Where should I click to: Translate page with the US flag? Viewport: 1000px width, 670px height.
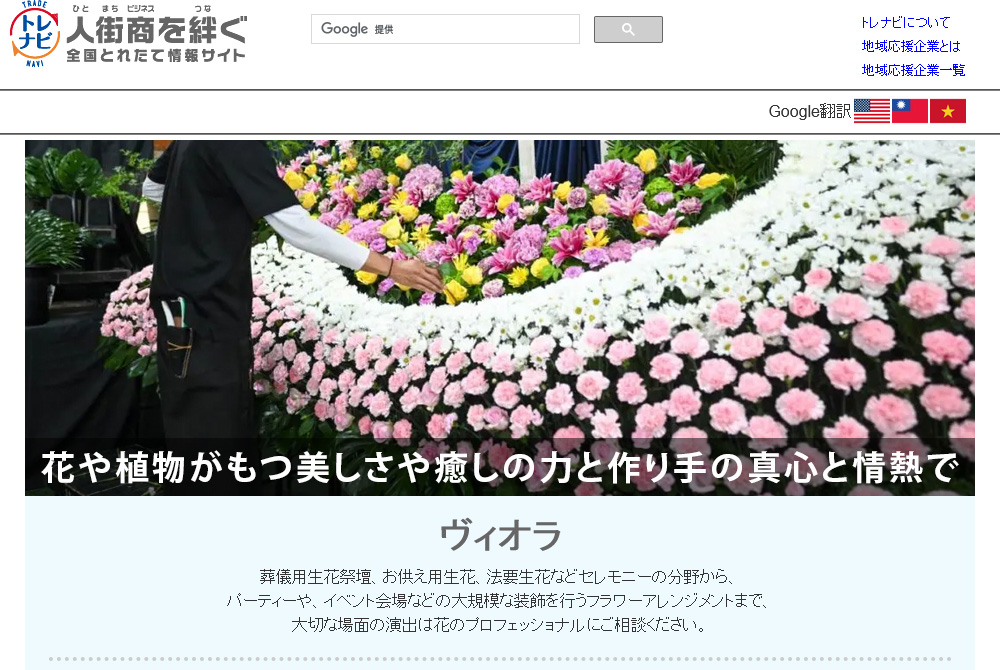(871, 111)
